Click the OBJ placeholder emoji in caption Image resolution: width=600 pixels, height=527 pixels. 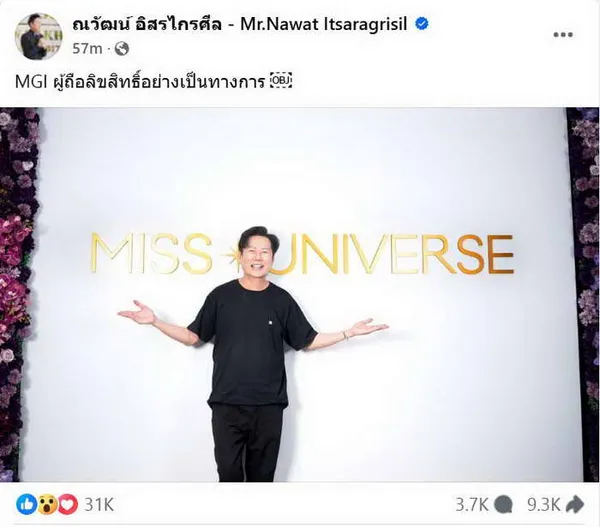281,81
